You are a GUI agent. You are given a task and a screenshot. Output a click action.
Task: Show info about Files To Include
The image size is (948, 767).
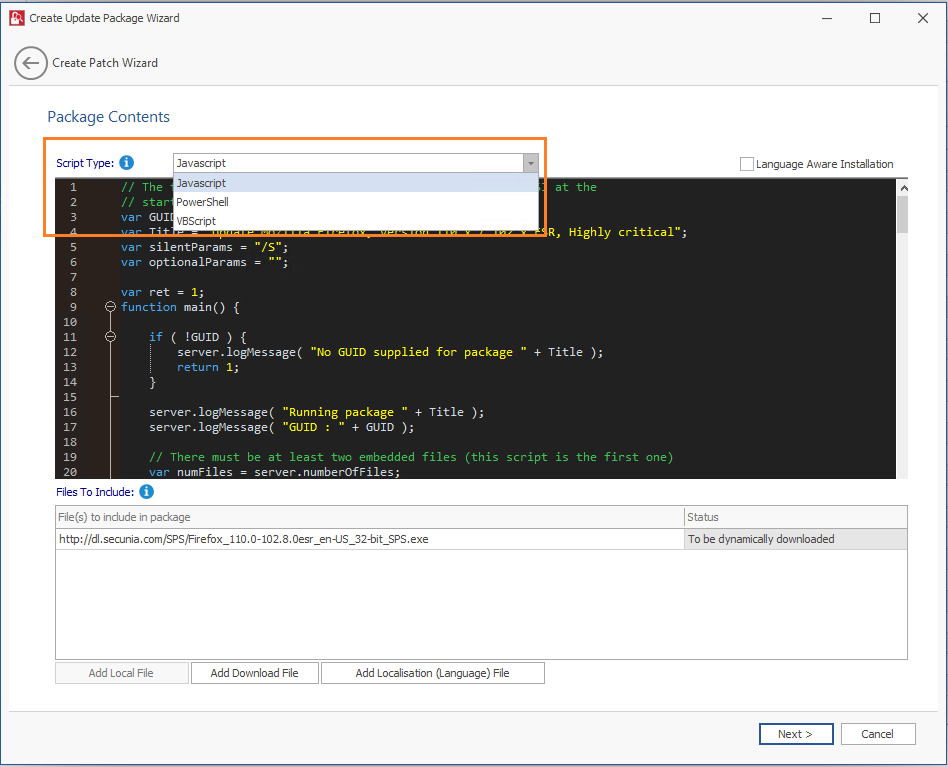[146, 492]
